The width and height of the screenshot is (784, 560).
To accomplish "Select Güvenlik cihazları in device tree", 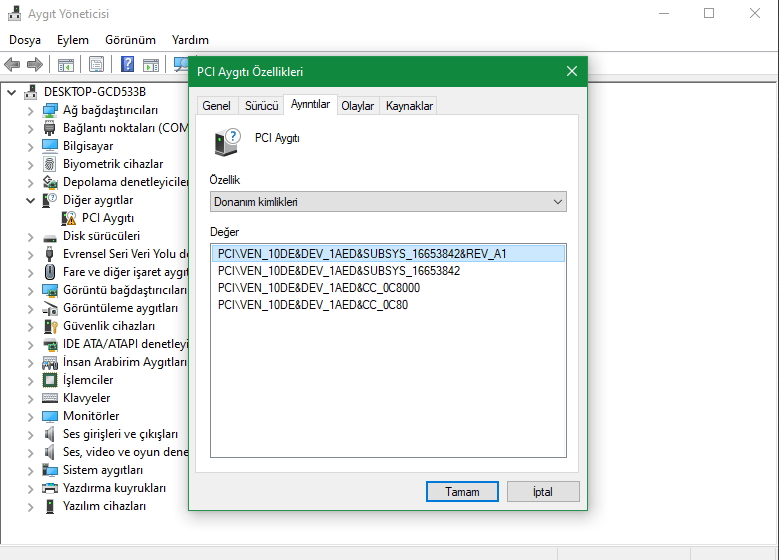I will (x=109, y=326).
